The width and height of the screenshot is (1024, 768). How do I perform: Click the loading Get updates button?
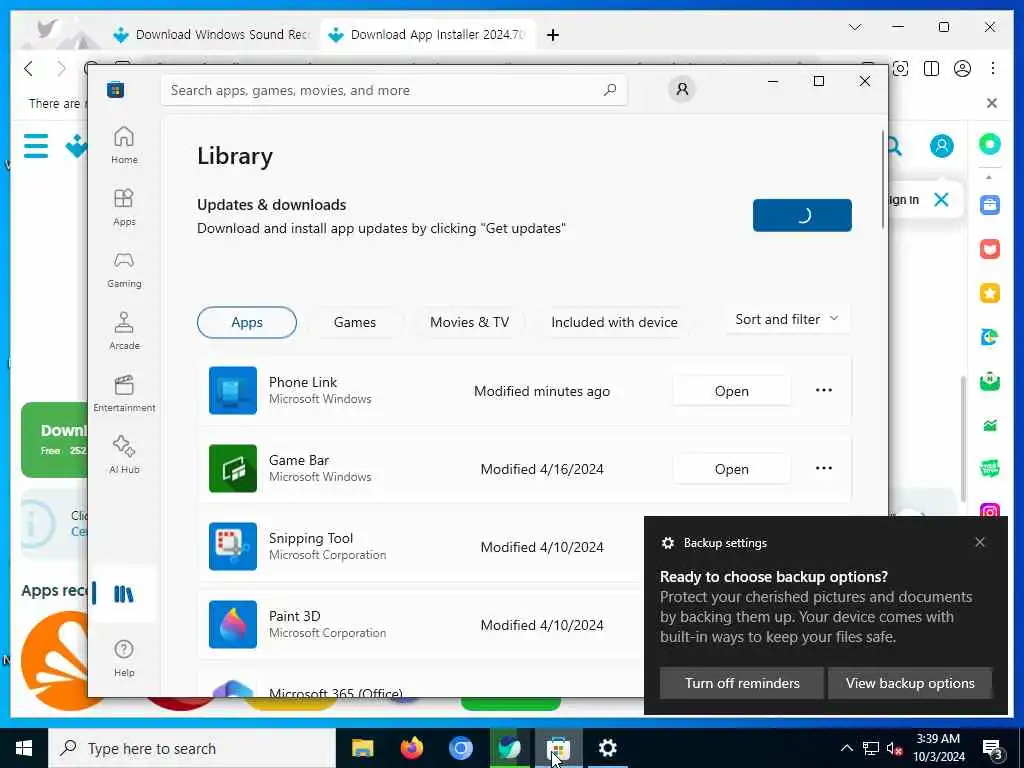tap(802, 215)
